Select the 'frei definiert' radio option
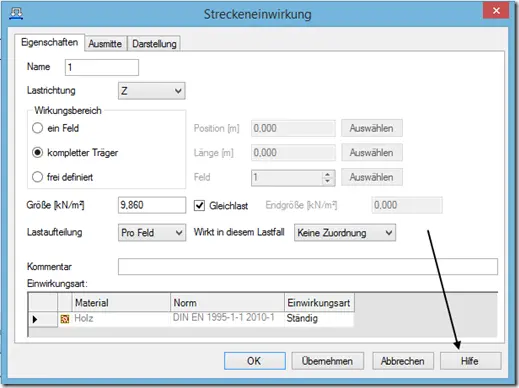 click(37, 177)
